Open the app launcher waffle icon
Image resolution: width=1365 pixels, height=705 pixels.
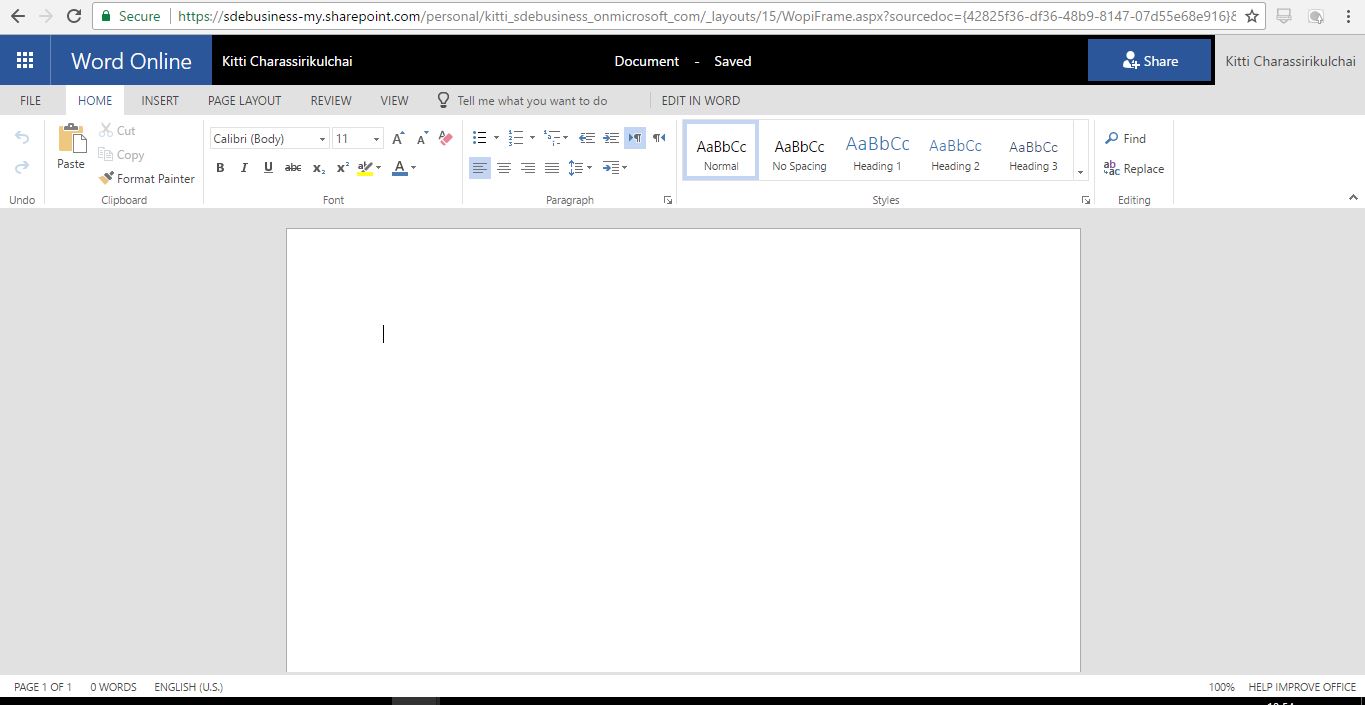coord(25,61)
